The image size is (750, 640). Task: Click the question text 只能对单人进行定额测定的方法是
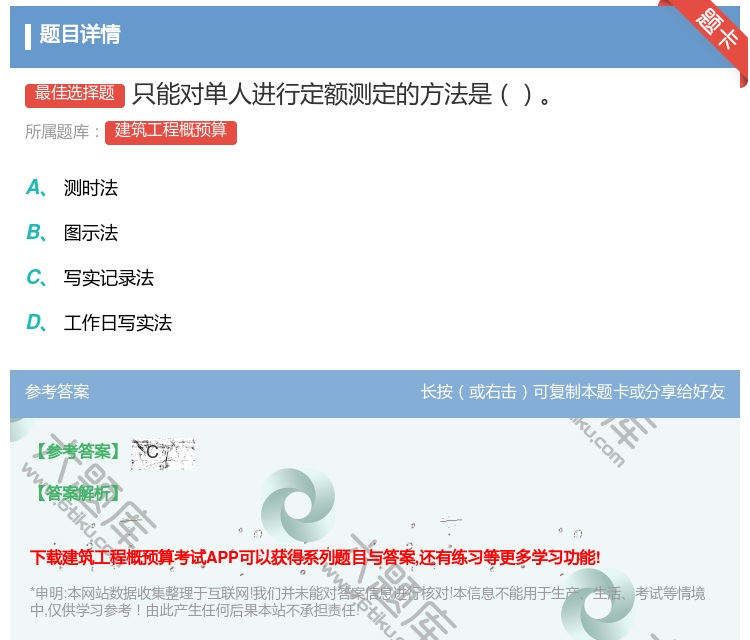[x=342, y=94]
